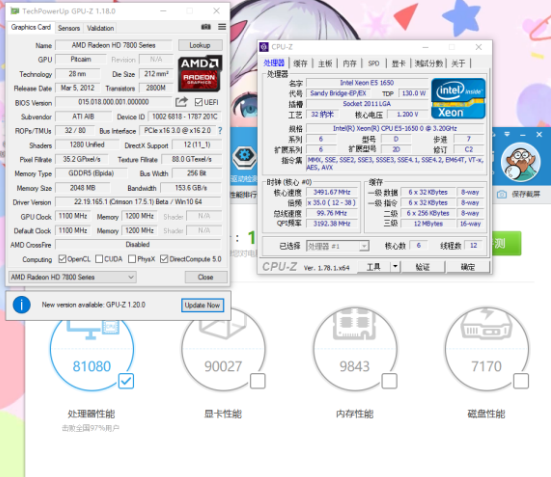Click the BIOS Version value field
Screen dimensions: 551x477
pos(114,102)
